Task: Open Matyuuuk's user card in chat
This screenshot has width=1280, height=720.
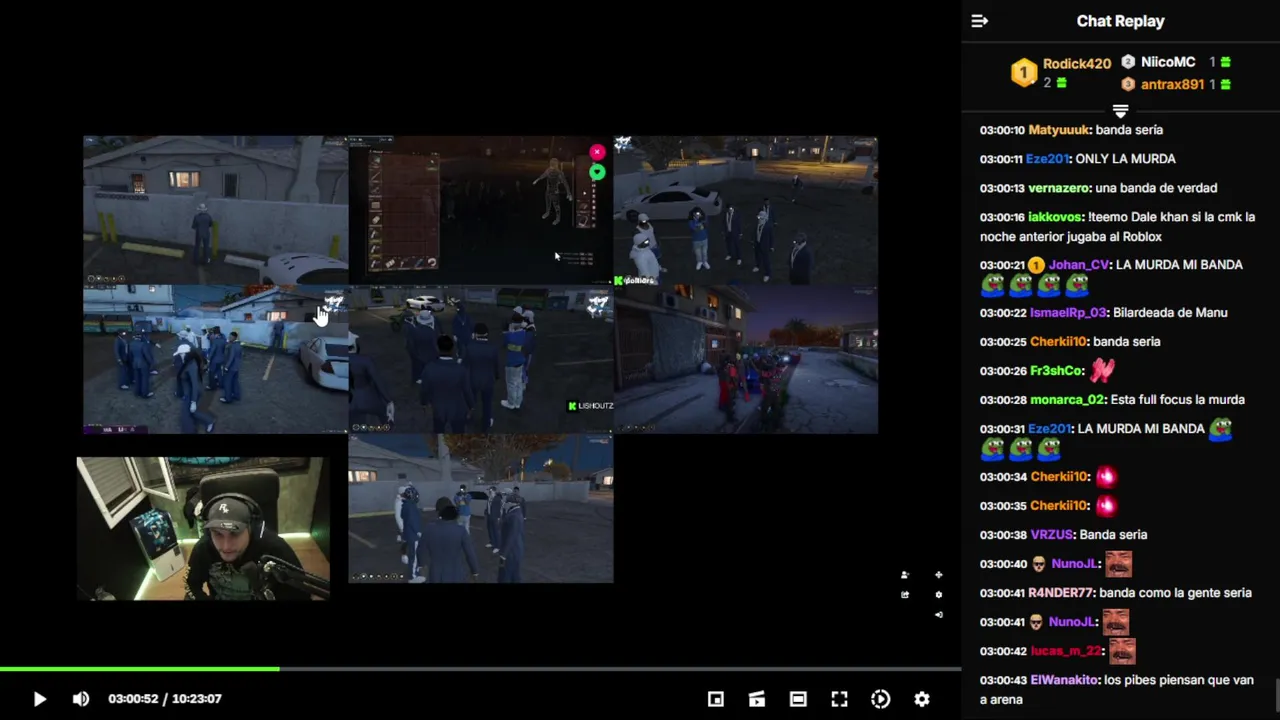Action: tap(1059, 130)
